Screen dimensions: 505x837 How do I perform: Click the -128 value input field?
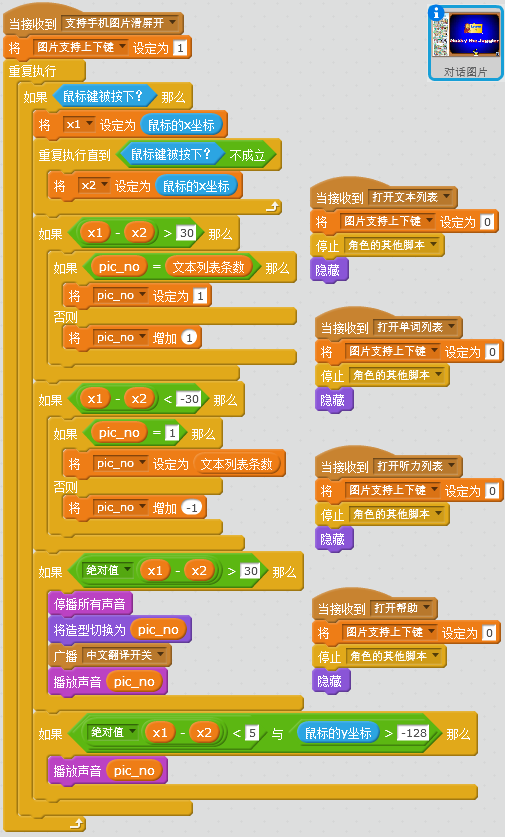pos(413,733)
